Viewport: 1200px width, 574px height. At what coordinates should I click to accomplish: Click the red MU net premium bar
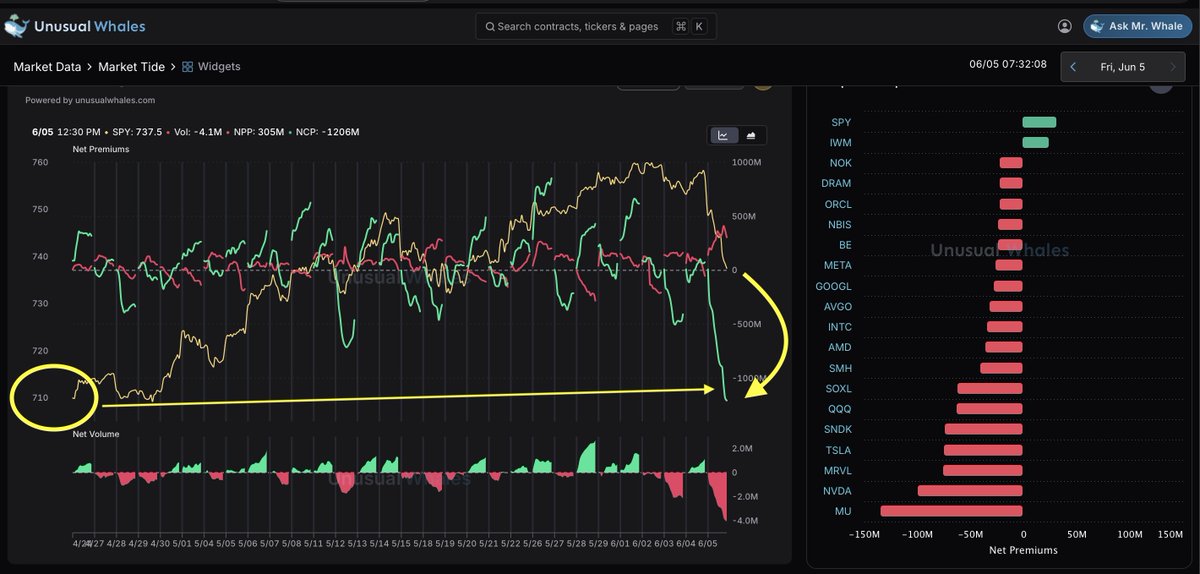click(x=951, y=511)
